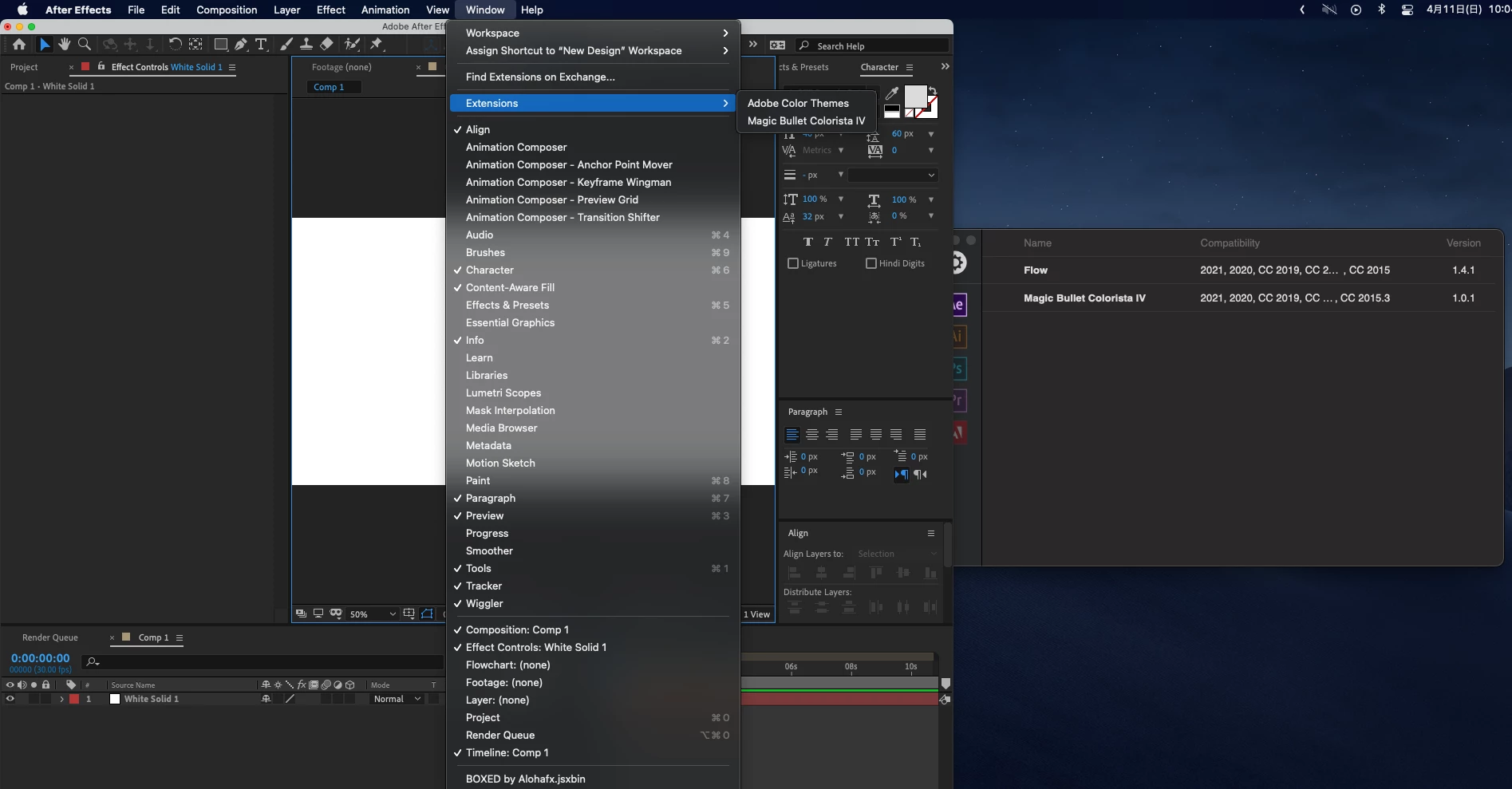1512x789 pixels.
Task: Click the Comp 1 breadcrumb in viewer
Action: [x=329, y=87]
